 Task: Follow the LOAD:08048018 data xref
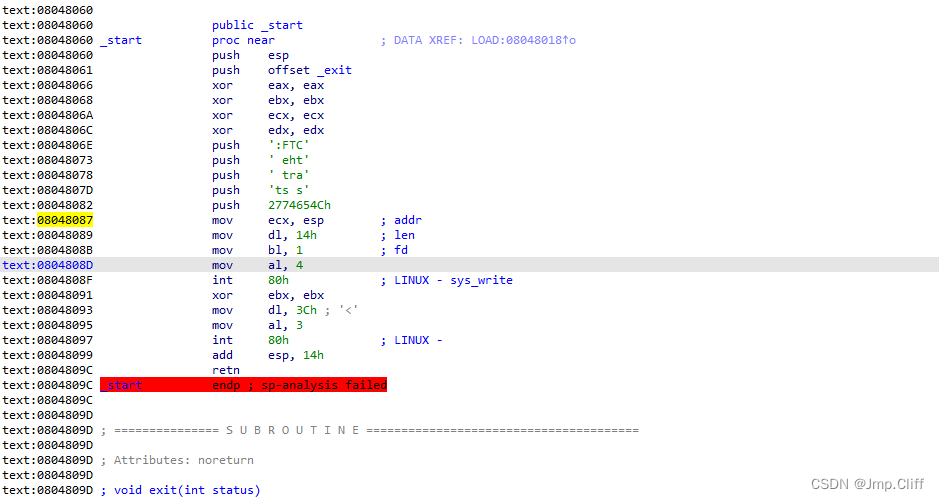(x=523, y=40)
